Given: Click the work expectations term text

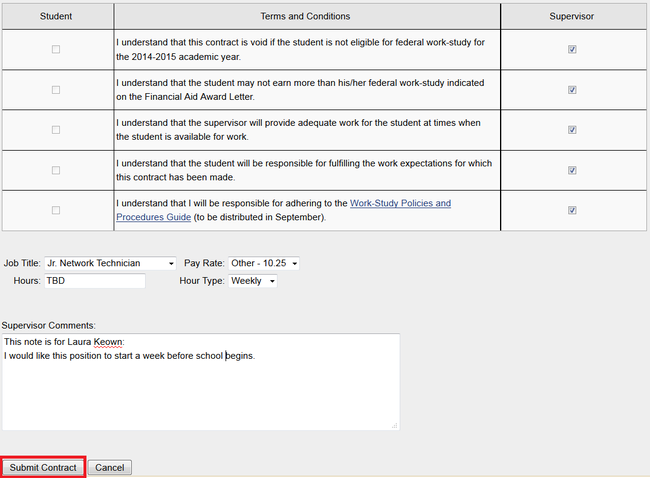Looking at the screenshot, I should click(304, 170).
